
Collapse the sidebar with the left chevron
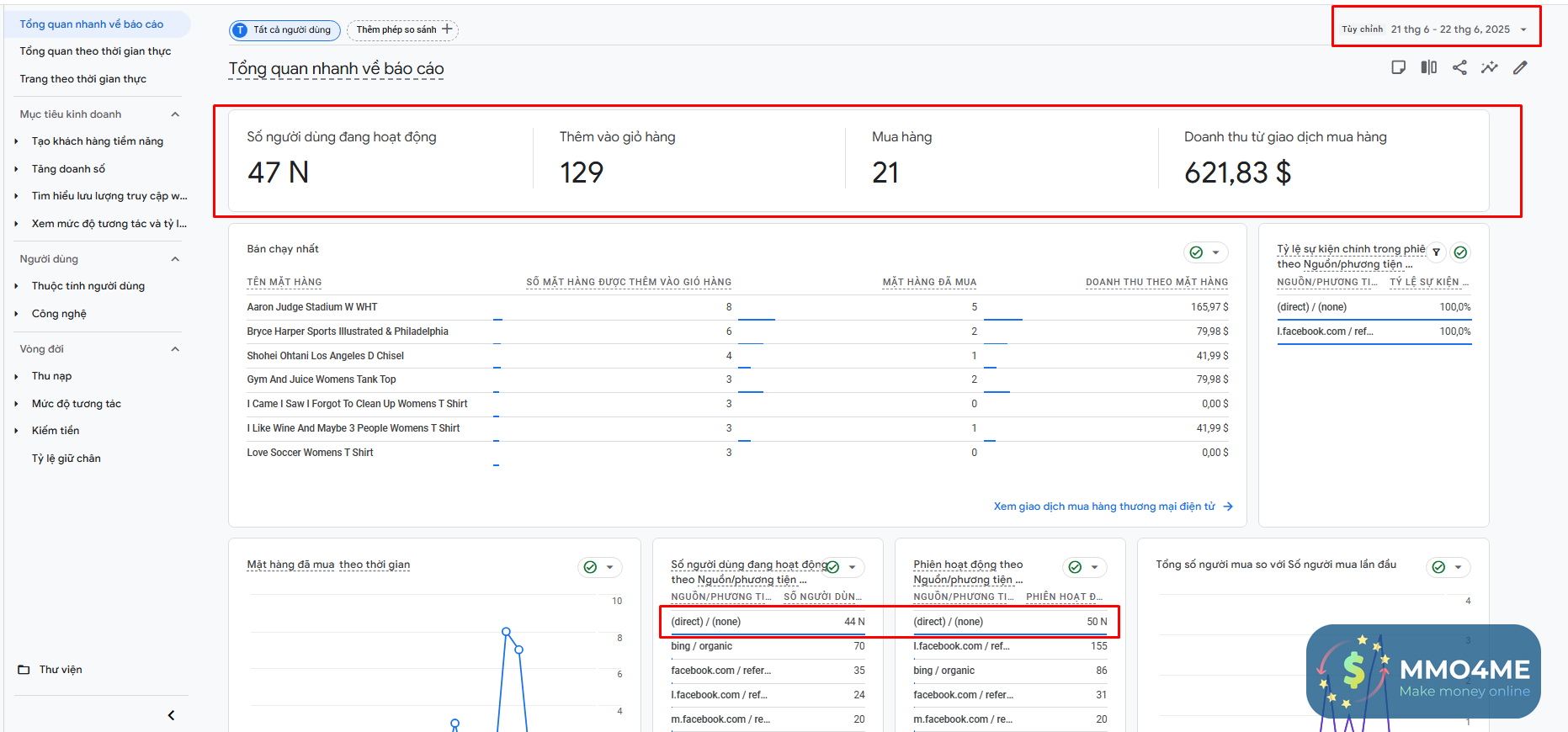pyautogui.click(x=171, y=715)
